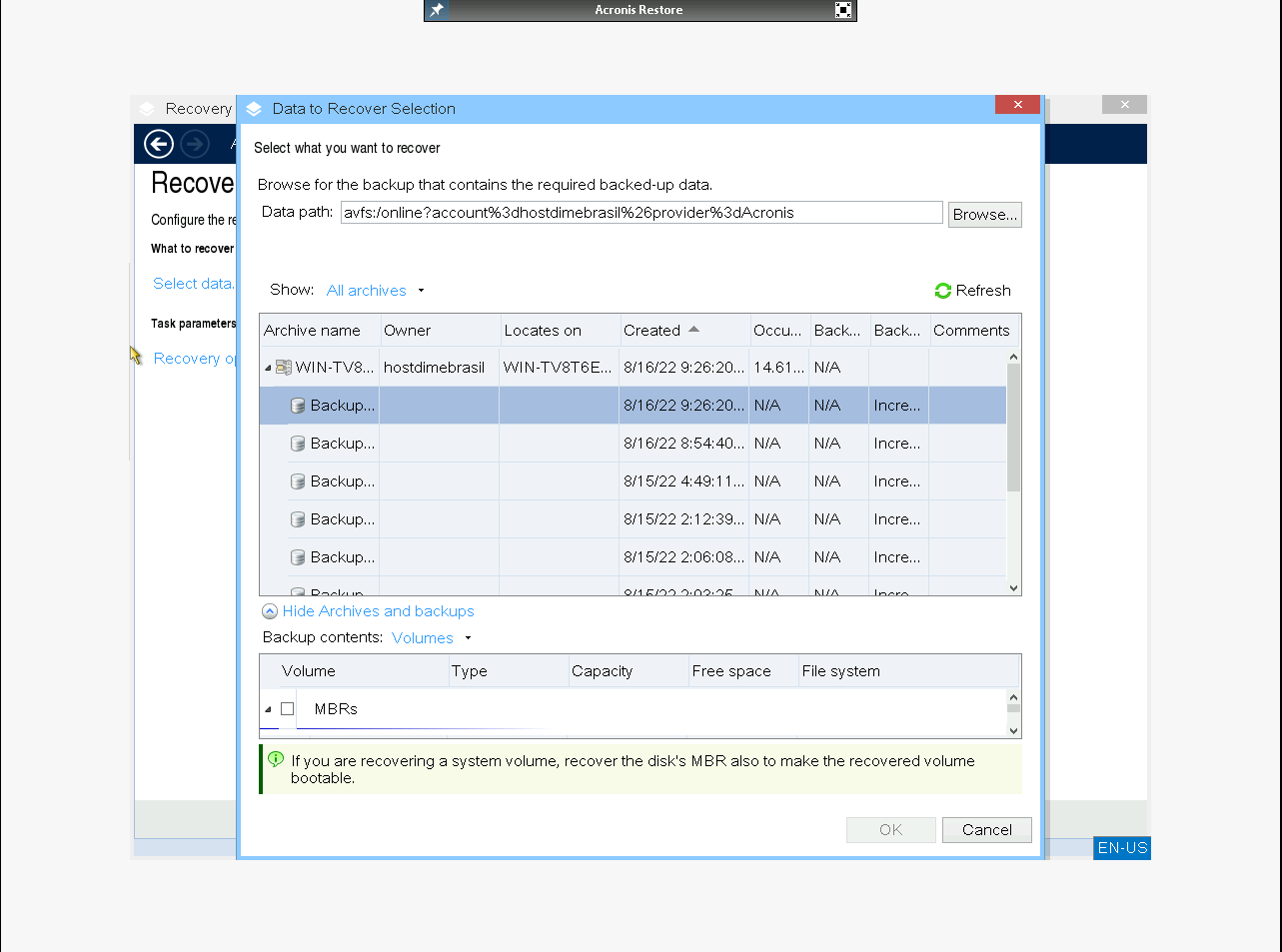Click backup icon in 8/15/22 4:49:11 row
This screenshot has height=952, width=1282.
pos(298,481)
